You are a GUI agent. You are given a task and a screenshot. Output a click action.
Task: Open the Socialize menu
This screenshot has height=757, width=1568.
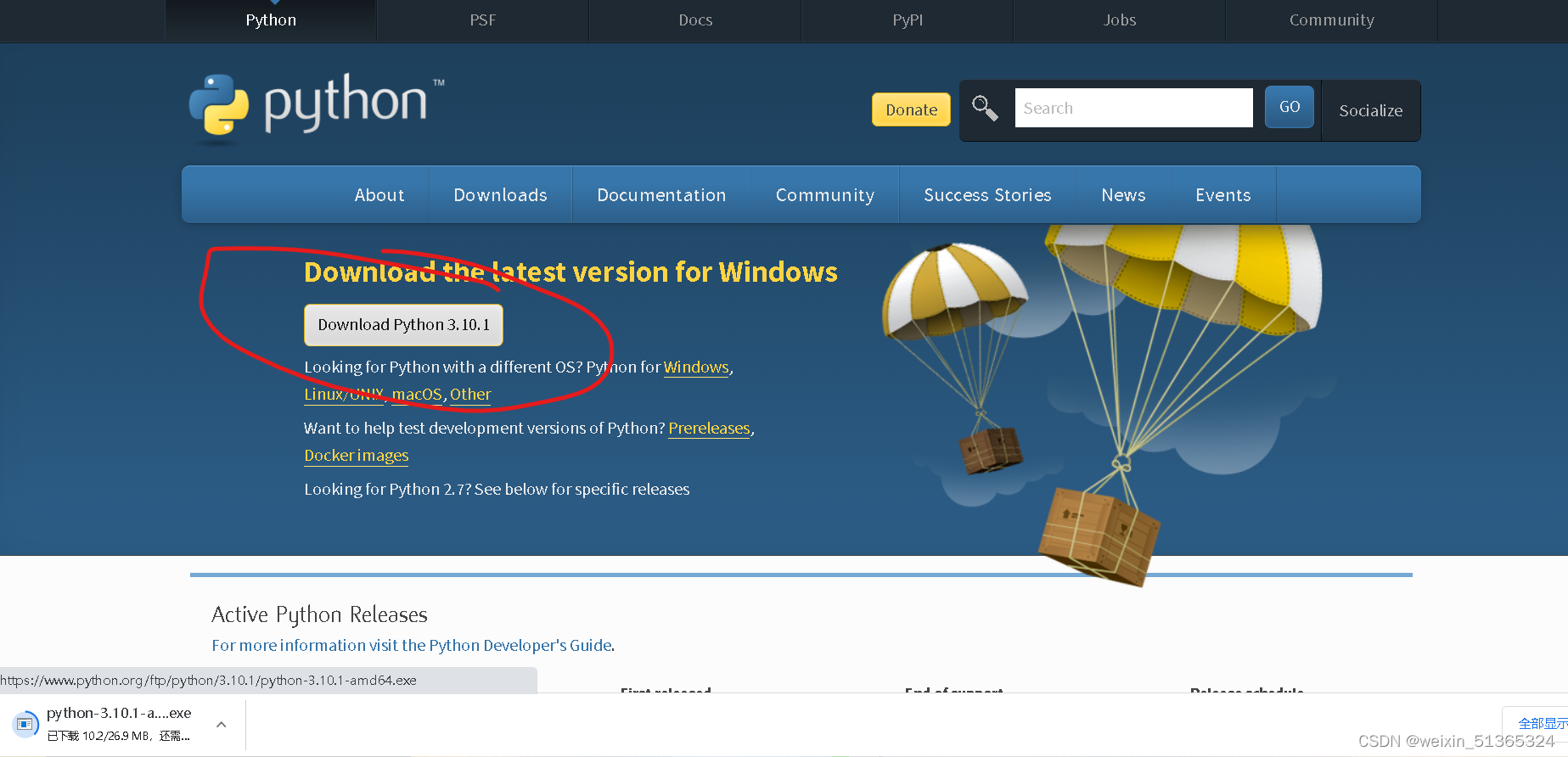tap(1371, 110)
